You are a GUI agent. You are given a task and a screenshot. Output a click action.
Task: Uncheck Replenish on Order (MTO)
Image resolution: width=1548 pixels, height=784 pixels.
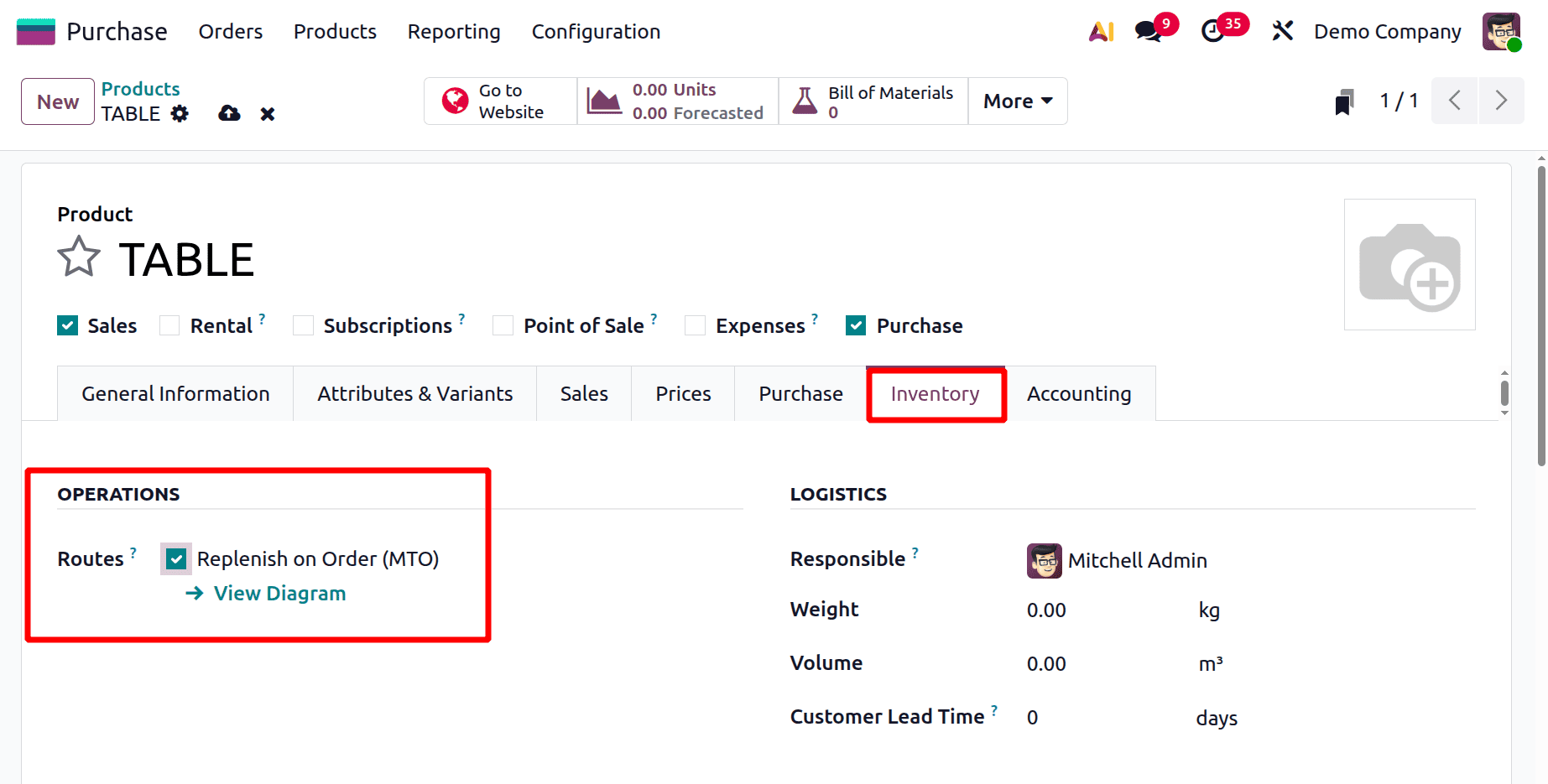coord(175,558)
